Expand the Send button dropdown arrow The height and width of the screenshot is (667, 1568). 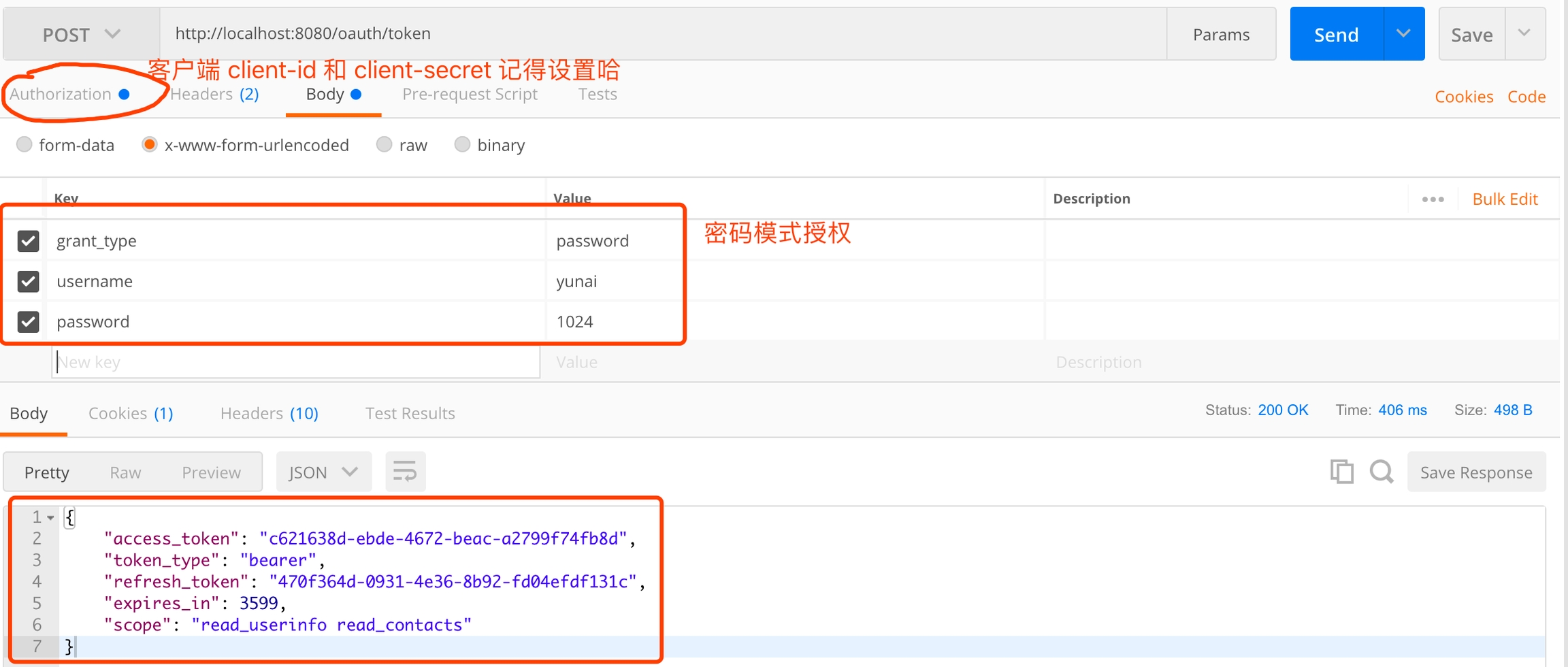click(x=1403, y=34)
